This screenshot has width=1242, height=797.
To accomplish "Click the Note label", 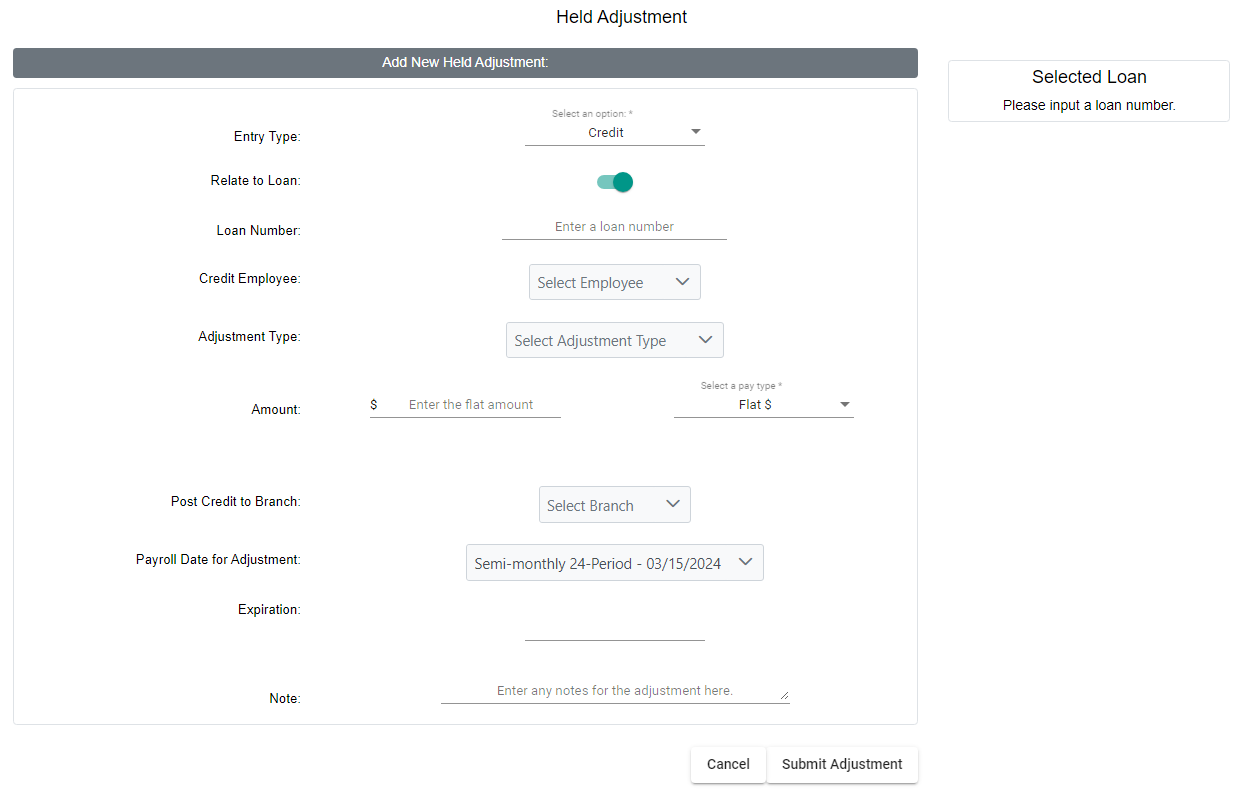I will click(x=285, y=698).
